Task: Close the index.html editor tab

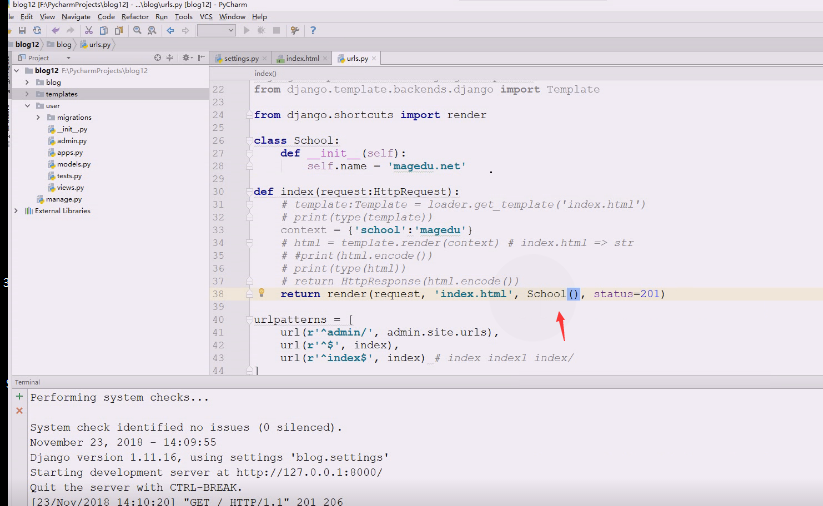Action: point(325,58)
